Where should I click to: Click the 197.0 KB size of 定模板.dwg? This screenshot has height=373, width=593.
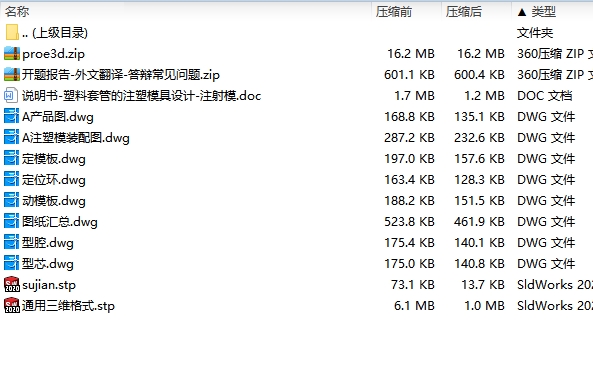coord(409,159)
